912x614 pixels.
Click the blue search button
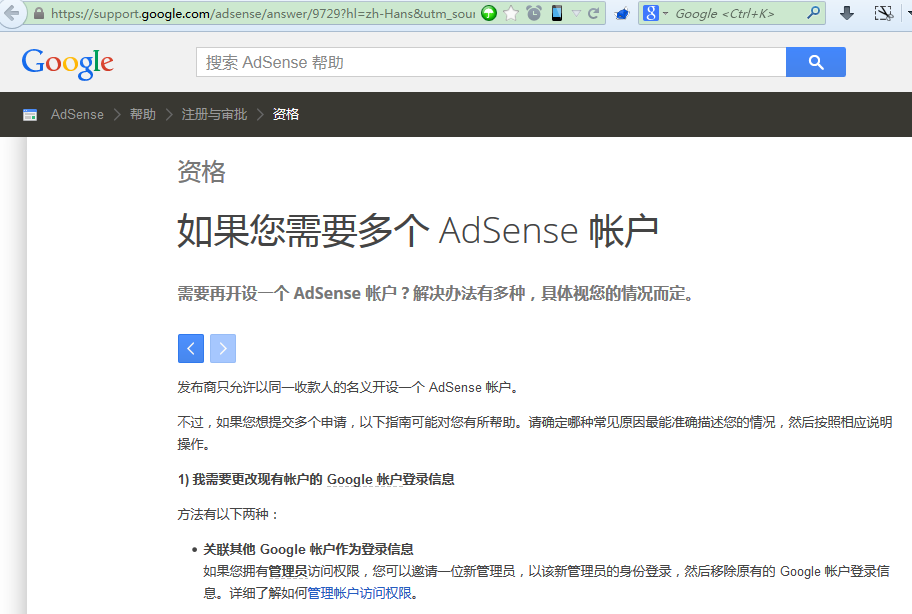coord(815,62)
